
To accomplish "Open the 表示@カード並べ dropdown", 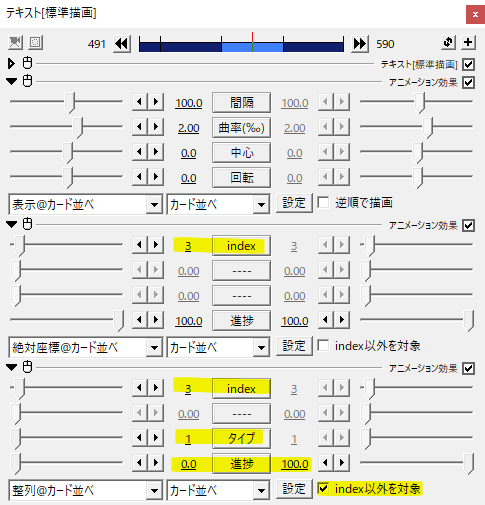I will (x=86, y=204).
